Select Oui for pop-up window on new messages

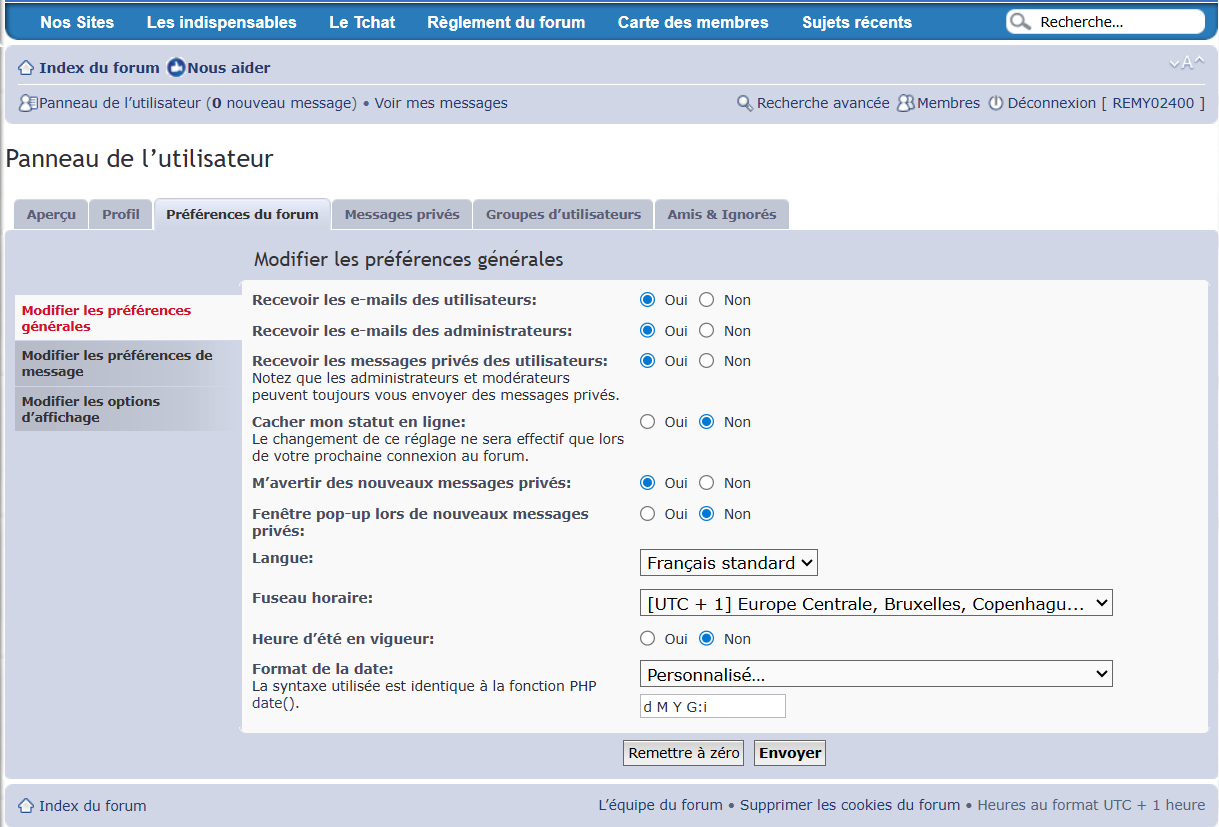pos(647,514)
